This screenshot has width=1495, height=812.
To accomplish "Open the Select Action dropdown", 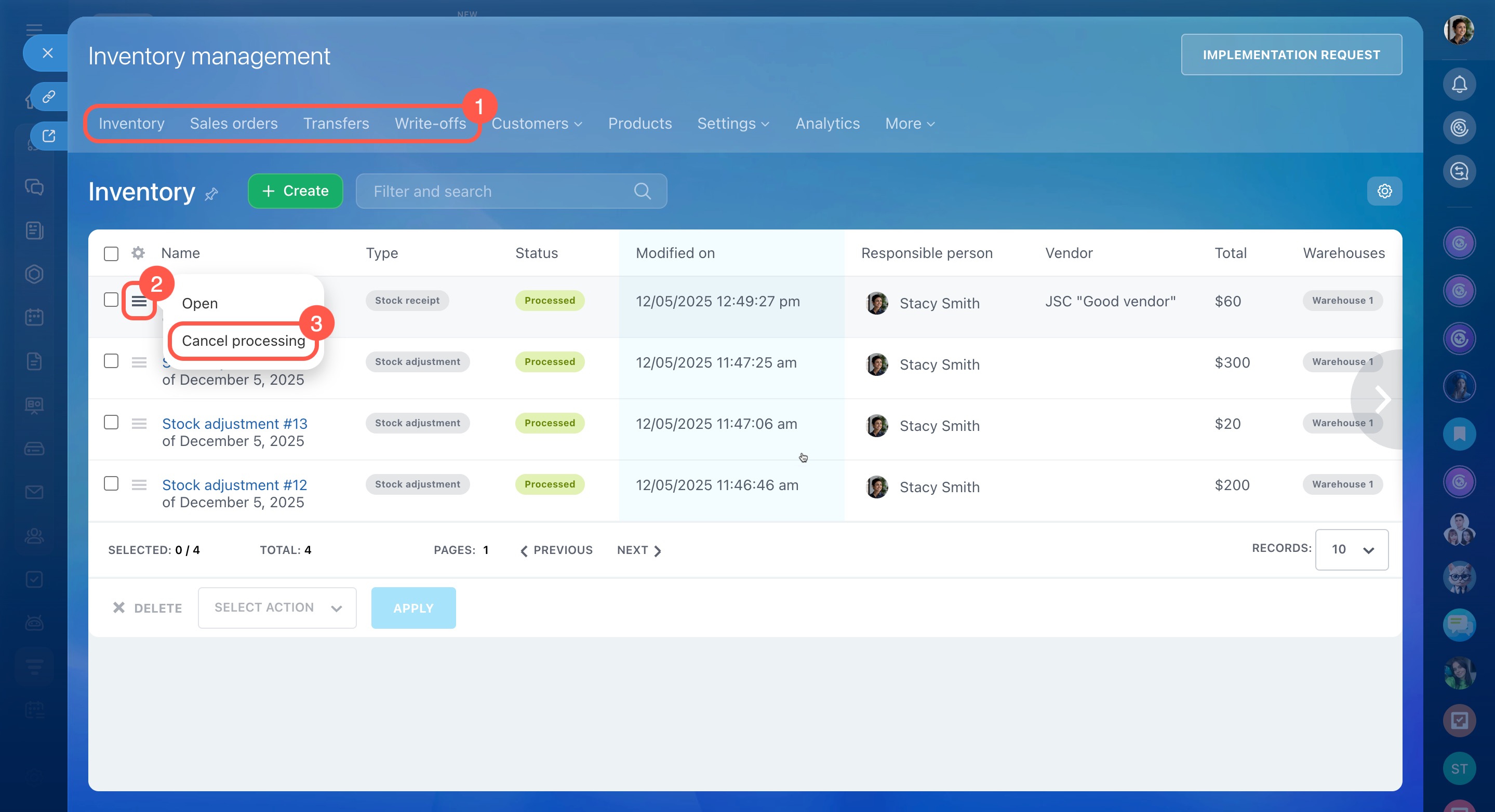I will click(x=277, y=607).
